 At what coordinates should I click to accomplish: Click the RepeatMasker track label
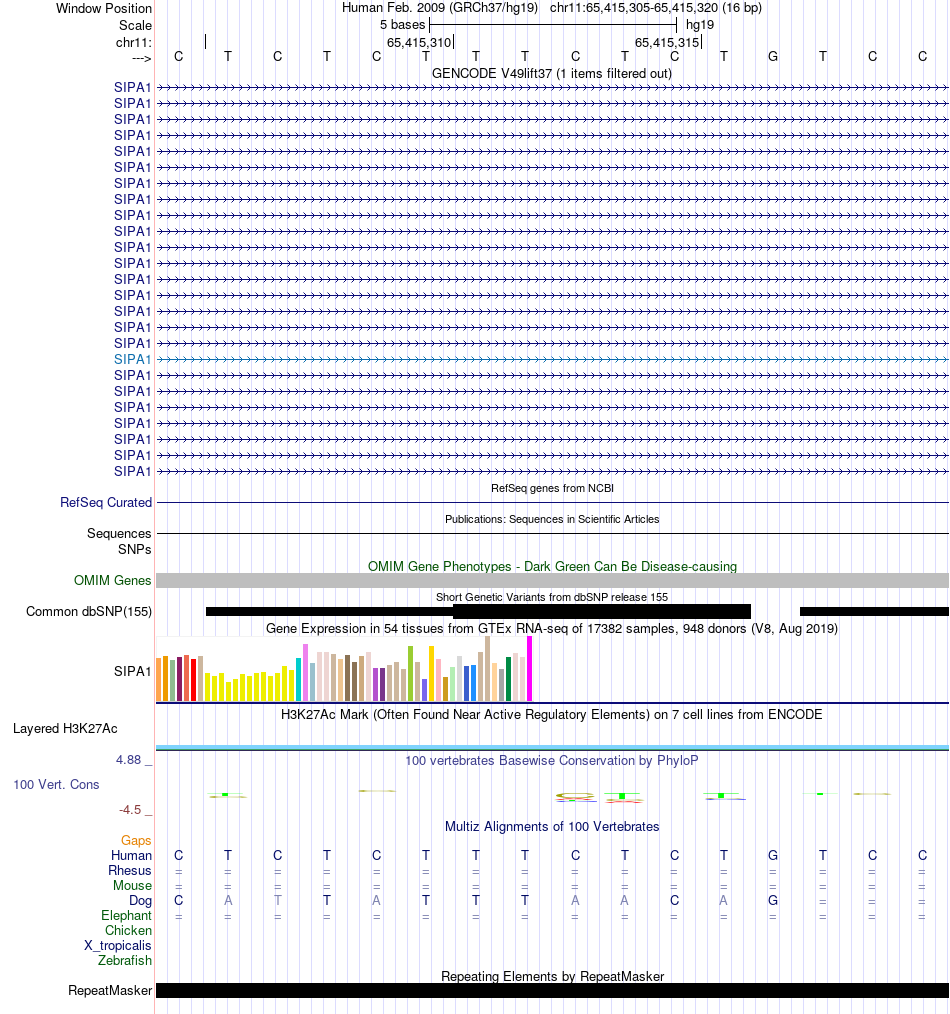110,991
